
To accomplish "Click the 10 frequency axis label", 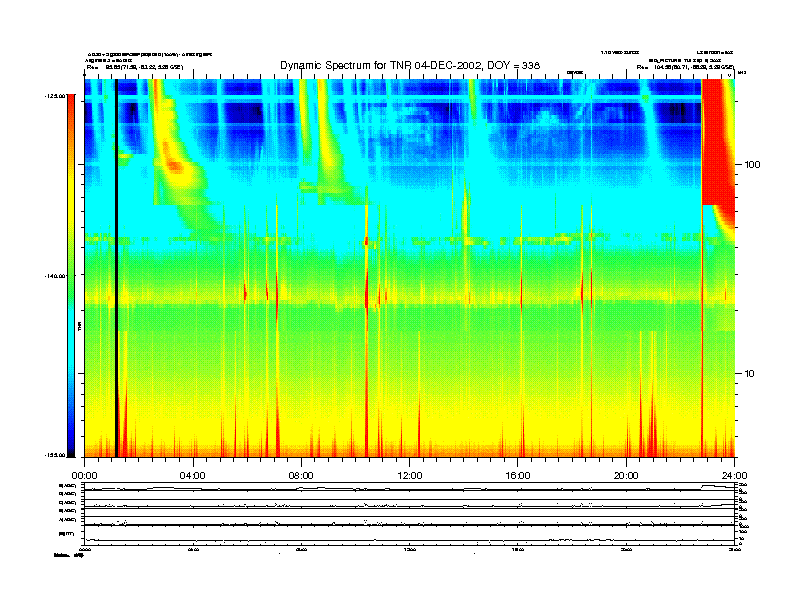I will tap(750, 374).
